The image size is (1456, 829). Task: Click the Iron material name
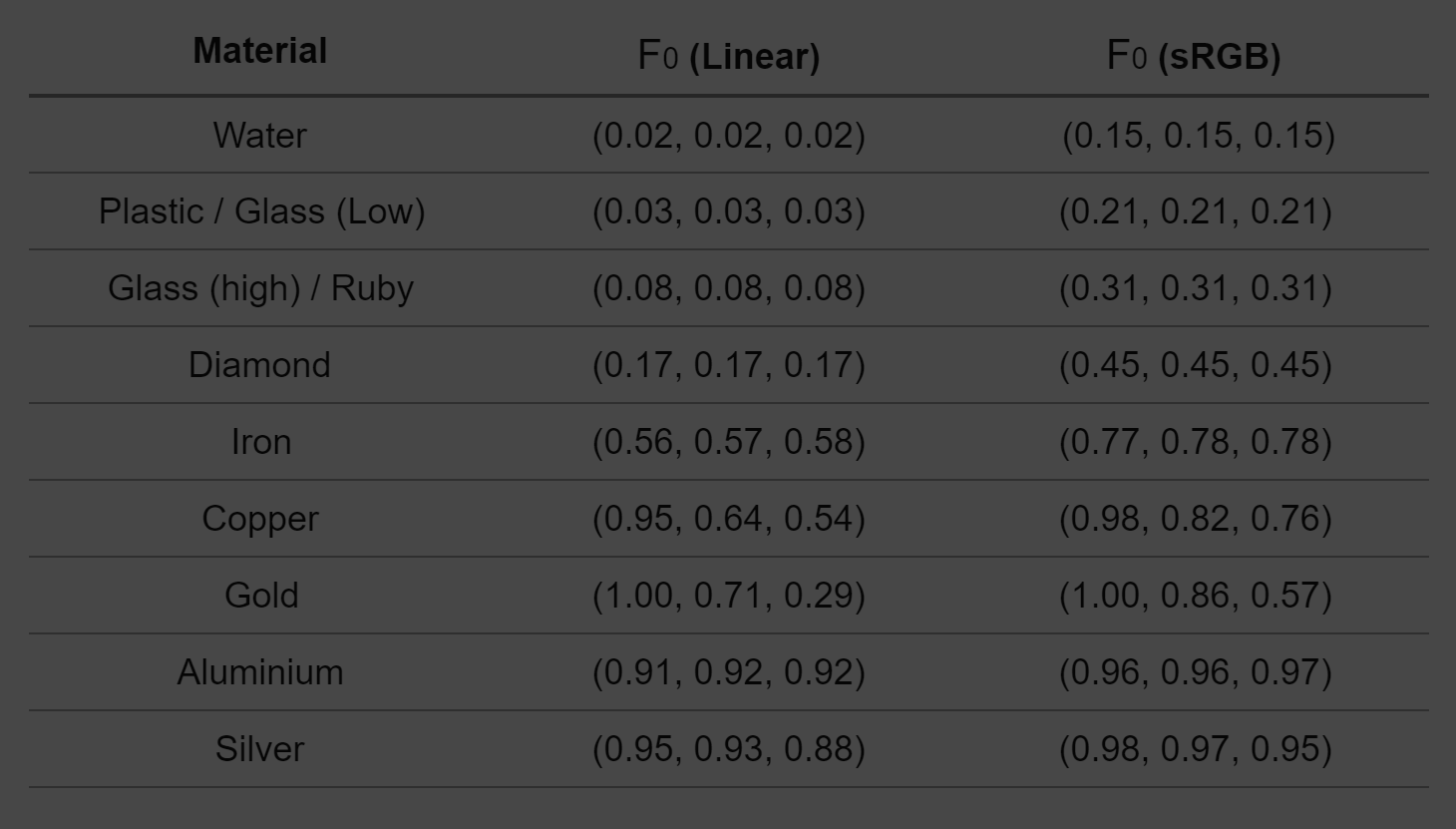[x=261, y=442]
